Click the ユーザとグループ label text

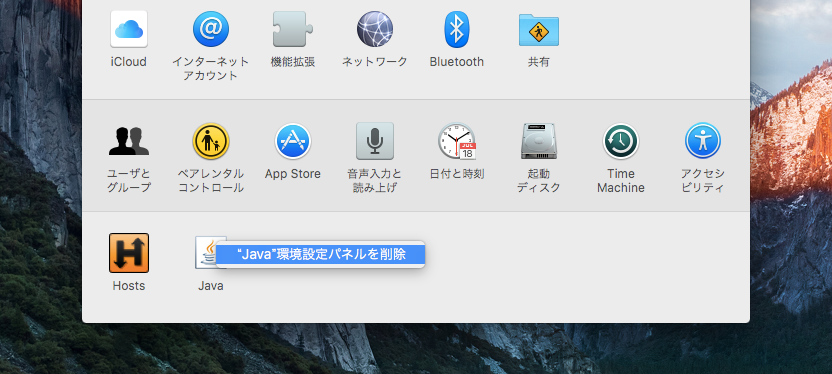pyautogui.click(x=129, y=181)
